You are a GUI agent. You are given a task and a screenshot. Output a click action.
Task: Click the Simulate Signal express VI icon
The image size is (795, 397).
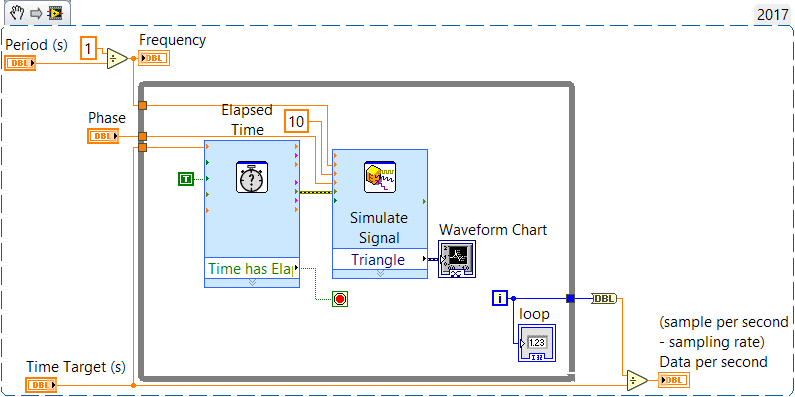380,177
